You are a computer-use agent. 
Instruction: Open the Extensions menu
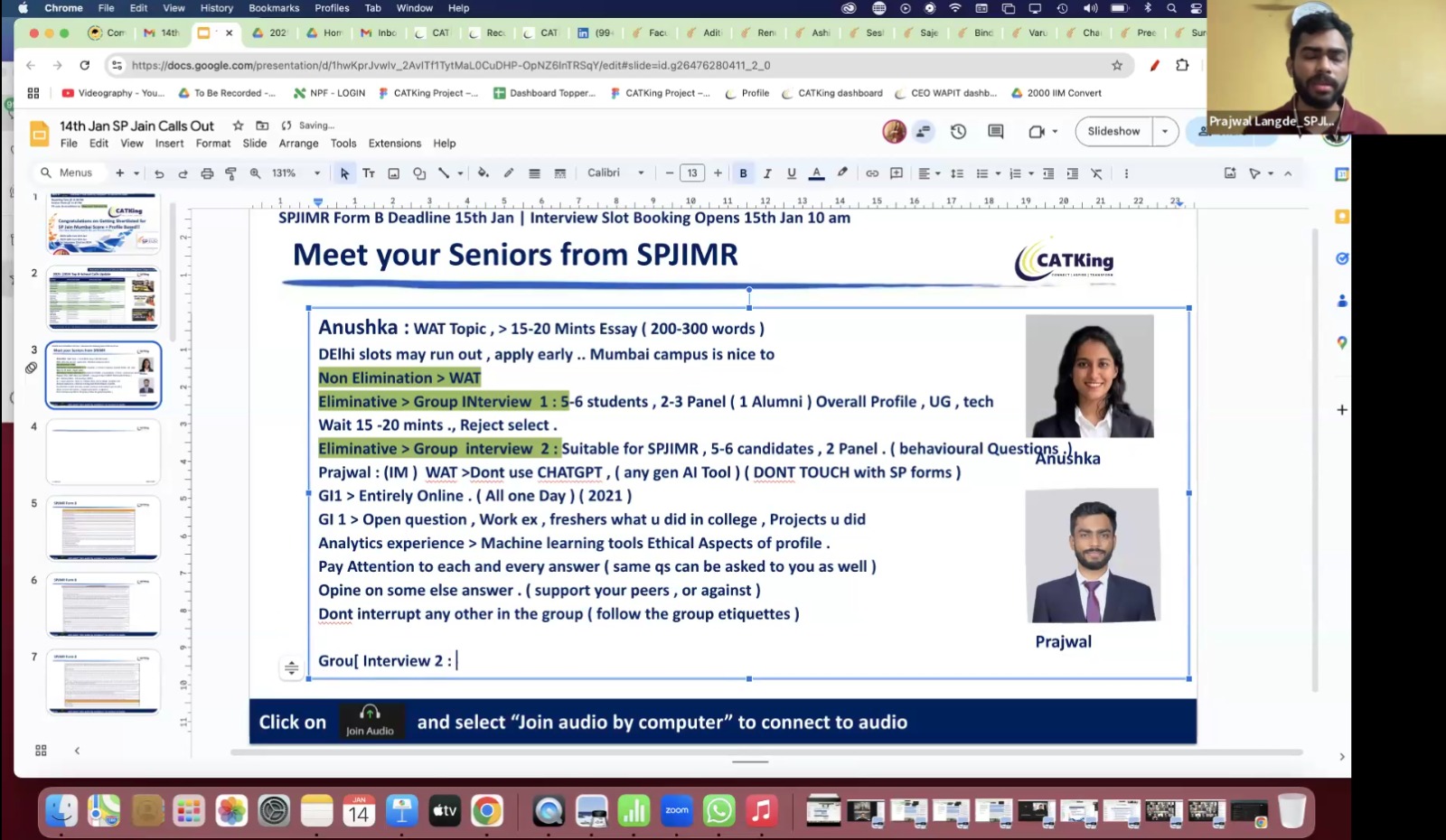tap(394, 144)
